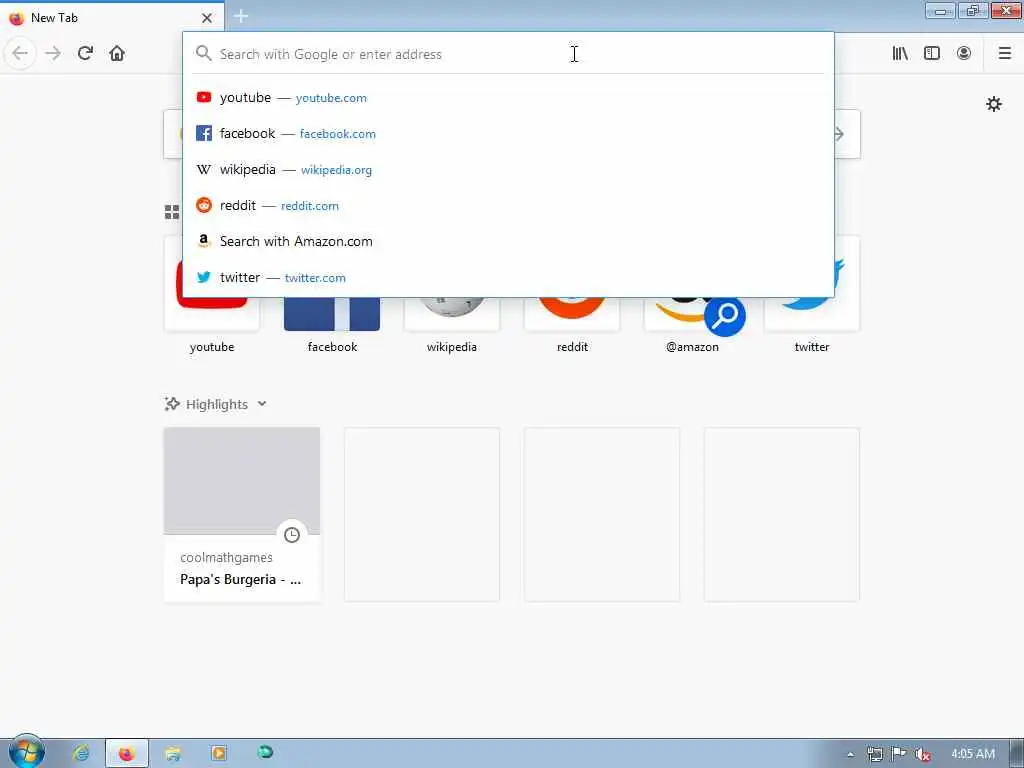Click the 4:05 AM clock

coord(973,754)
